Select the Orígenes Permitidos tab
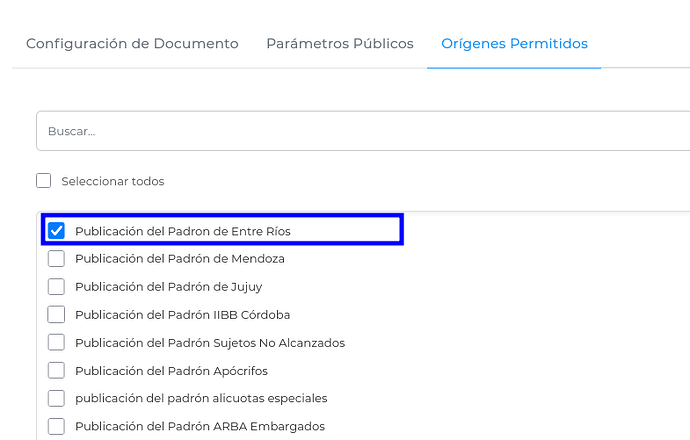The image size is (690, 440). coord(514,44)
